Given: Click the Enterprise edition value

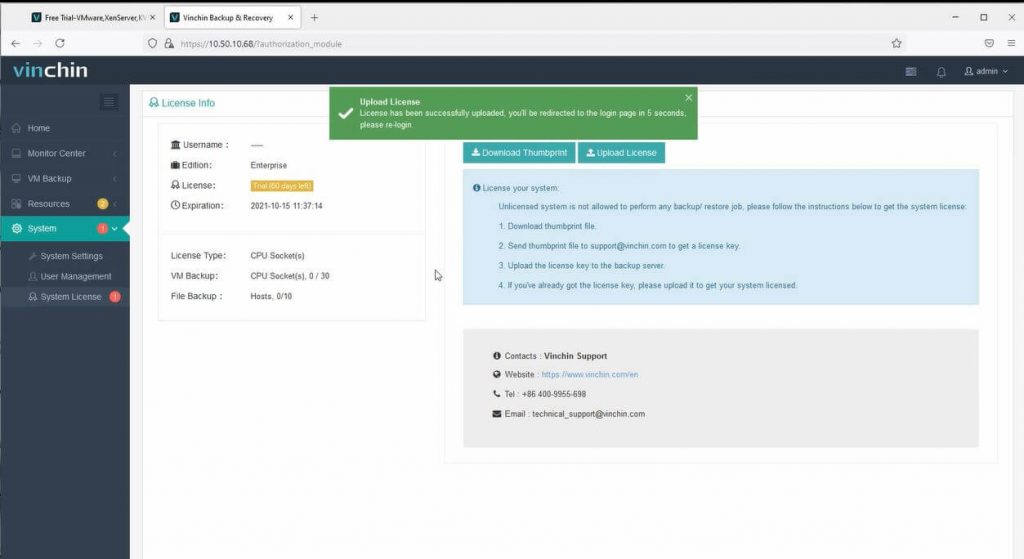Looking at the screenshot, I should click(x=268, y=165).
